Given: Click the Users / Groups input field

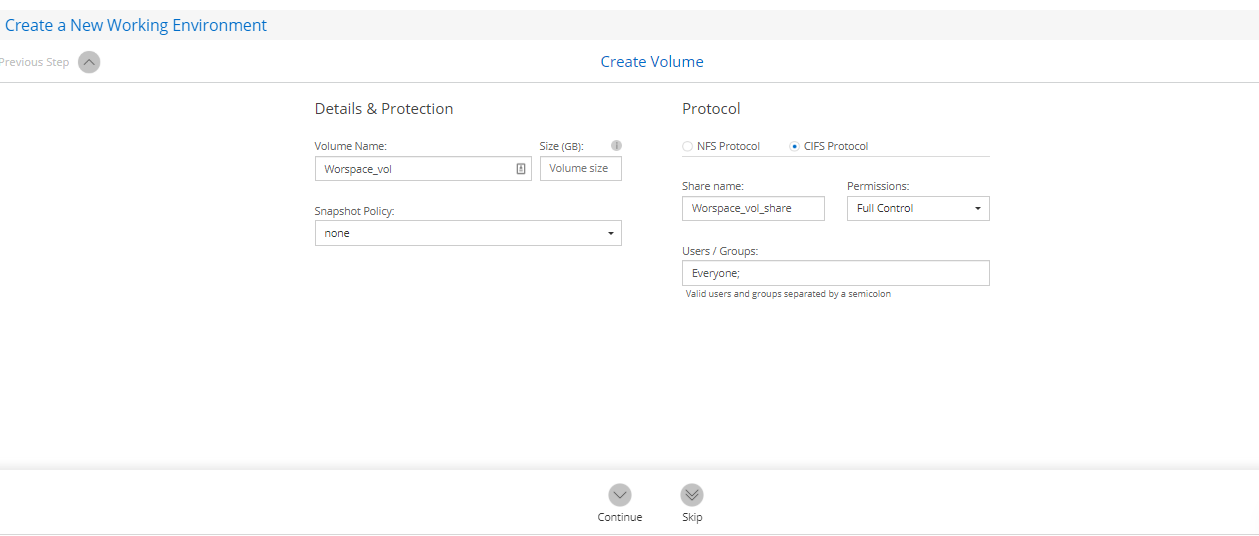Looking at the screenshot, I should click(835, 273).
